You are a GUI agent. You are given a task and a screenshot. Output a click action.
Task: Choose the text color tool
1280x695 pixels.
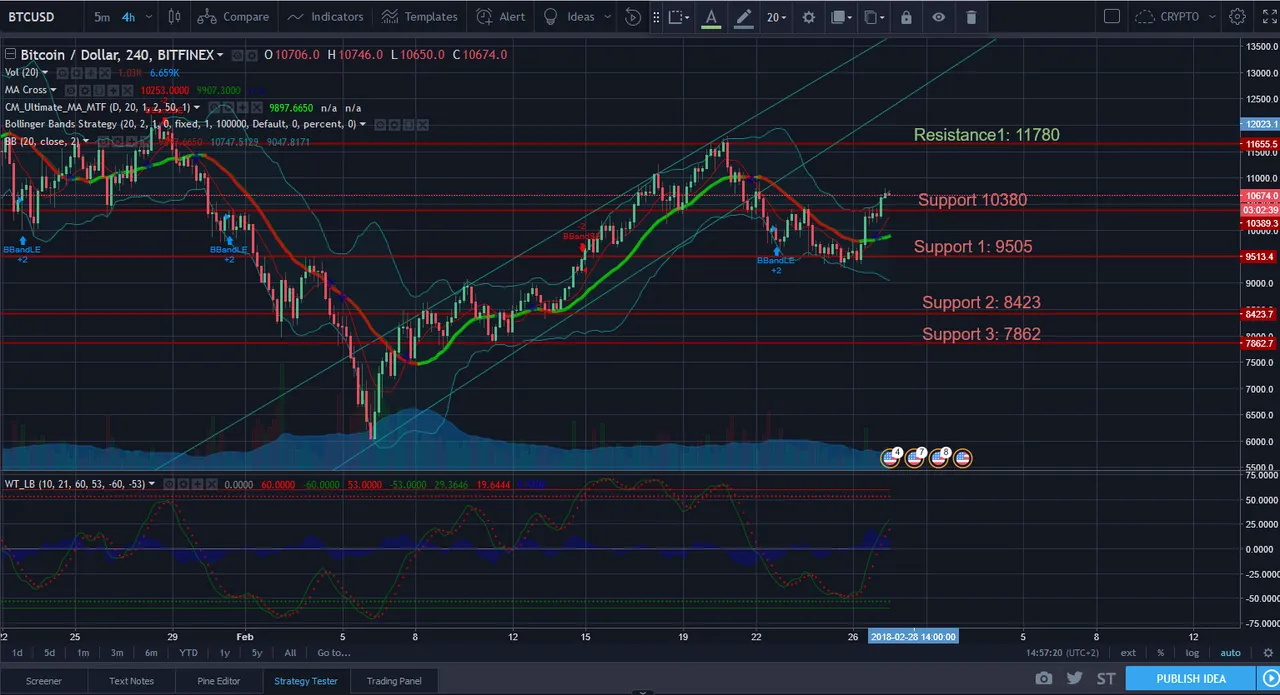(710, 17)
